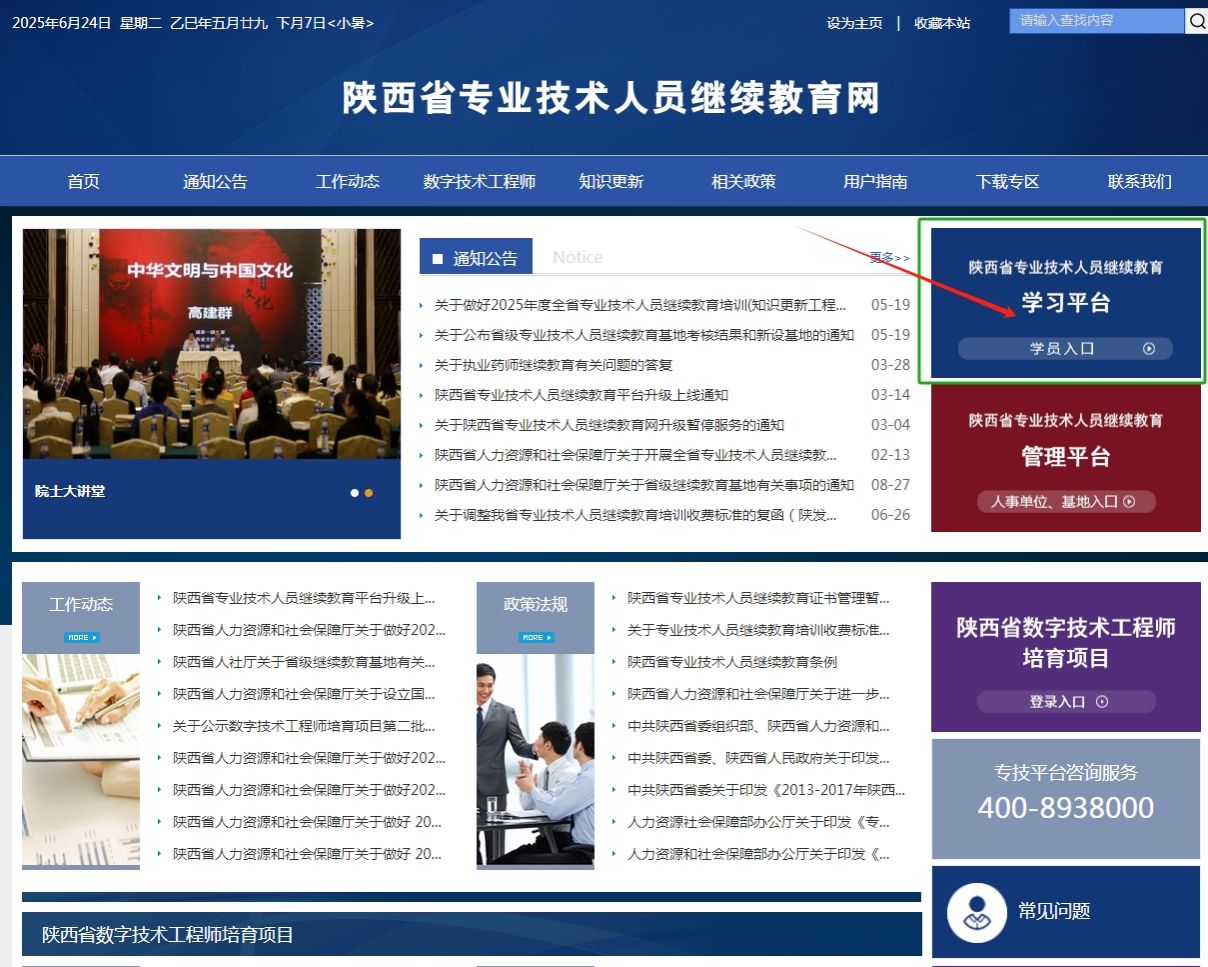Screen dimensions: 1208x967
Task: Click 学员入口 button on 学习平台
Action: pyautogui.click(x=1064, y=349)
